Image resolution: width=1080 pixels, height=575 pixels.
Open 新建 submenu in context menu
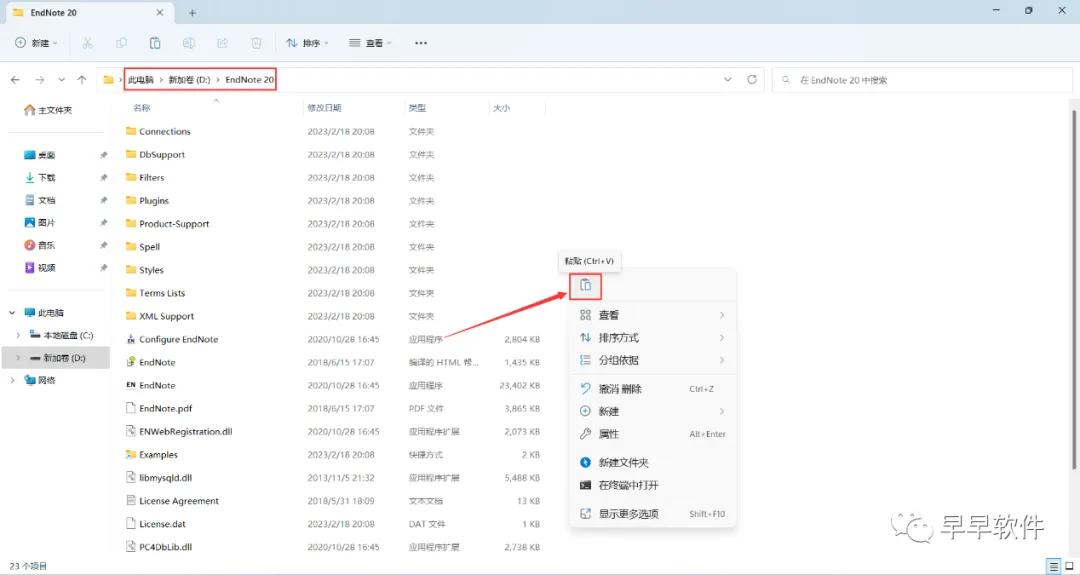(x=653, y=411)
